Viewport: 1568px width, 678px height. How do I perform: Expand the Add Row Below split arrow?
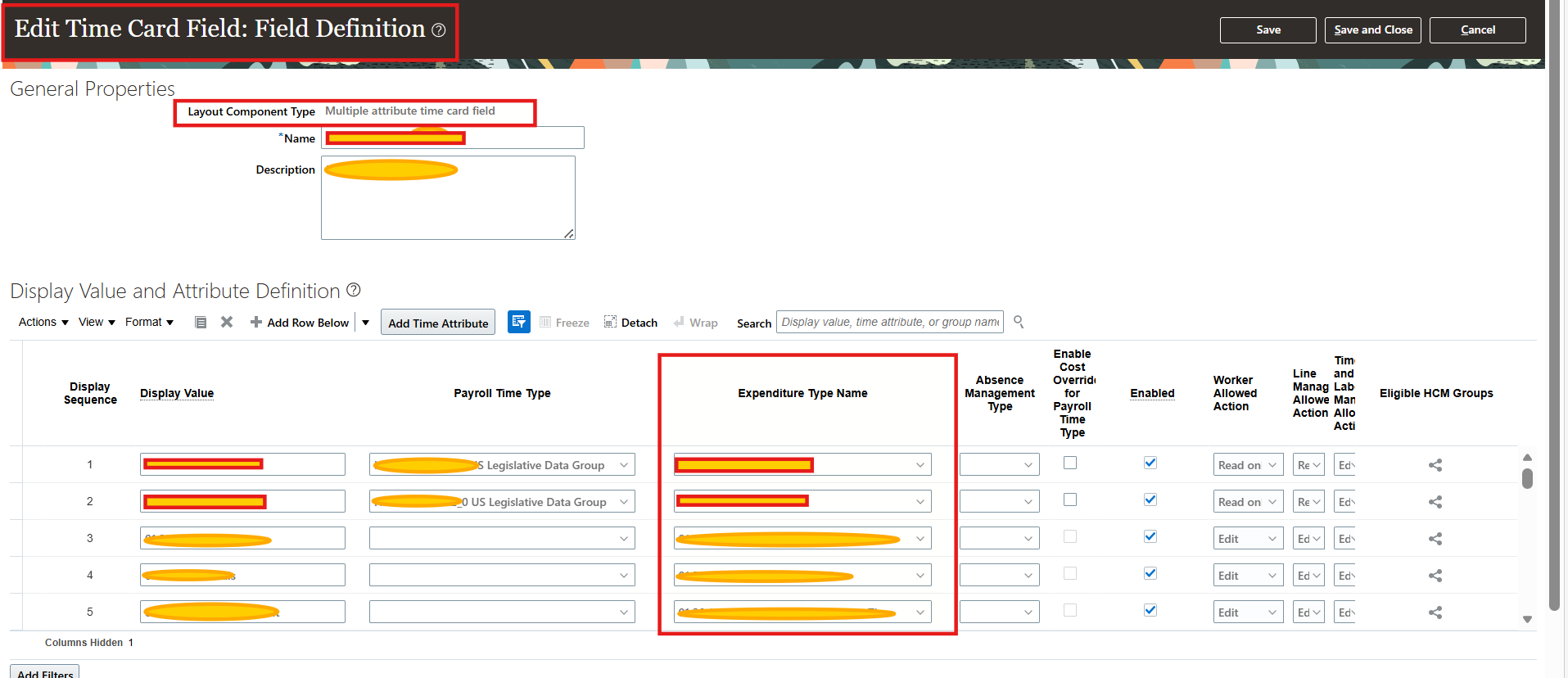(x=365, y=323)
